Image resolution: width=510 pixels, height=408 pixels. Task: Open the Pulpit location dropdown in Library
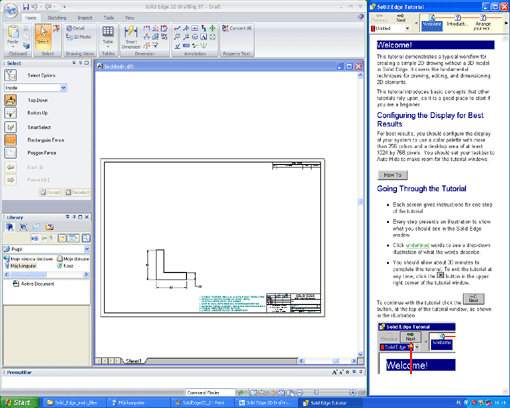pos(87,249)
